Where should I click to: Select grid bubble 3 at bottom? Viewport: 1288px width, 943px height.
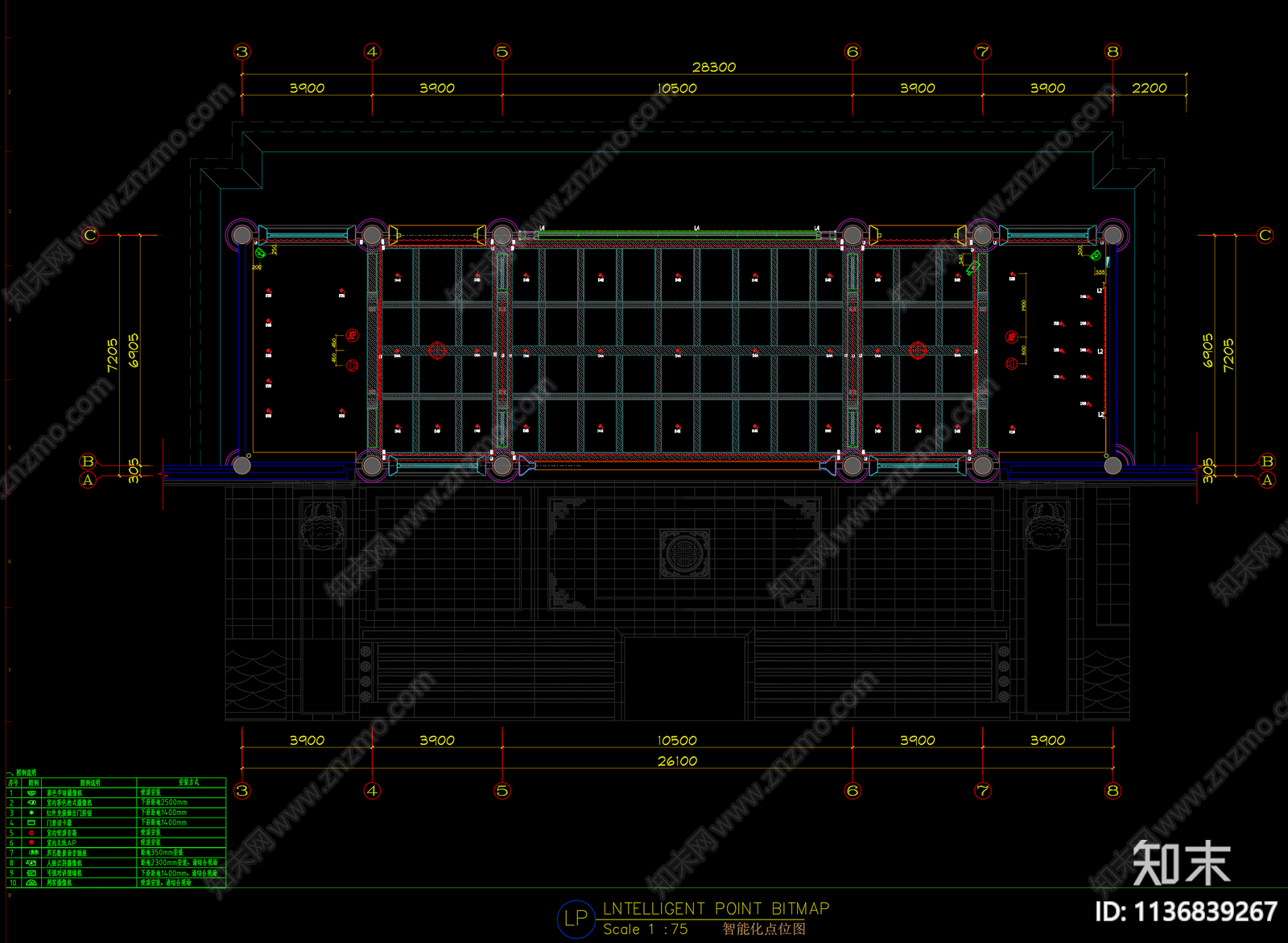click(x=242, y=791)
